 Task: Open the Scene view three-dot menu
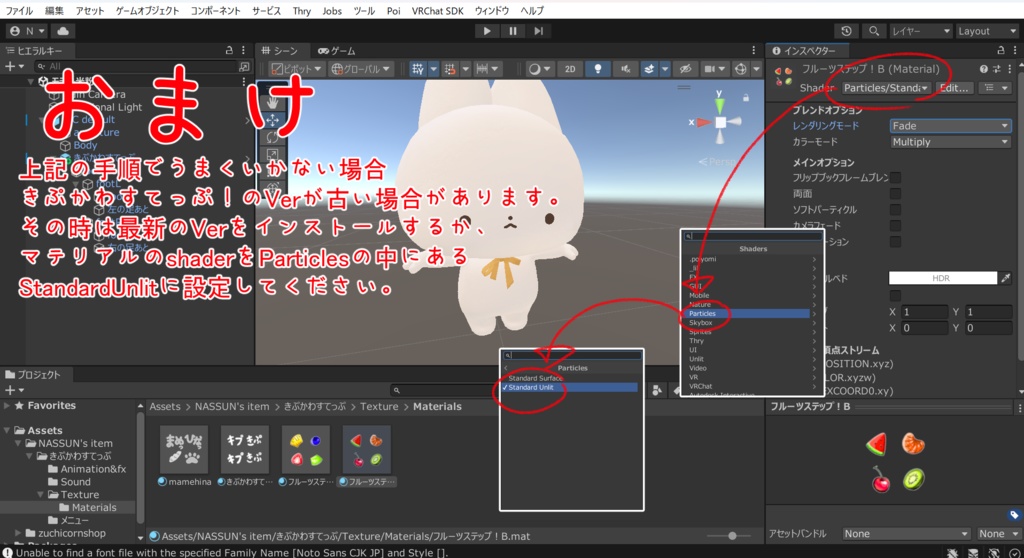point(754,50)
